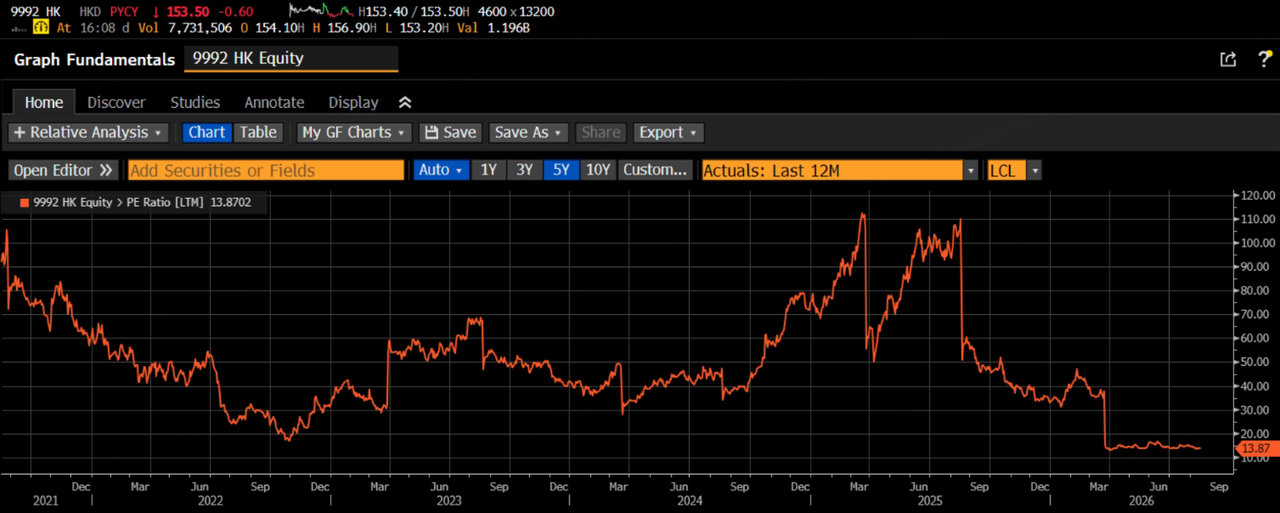Select the 10Y time range
1280x513 pixels.
tap(598, 170)
